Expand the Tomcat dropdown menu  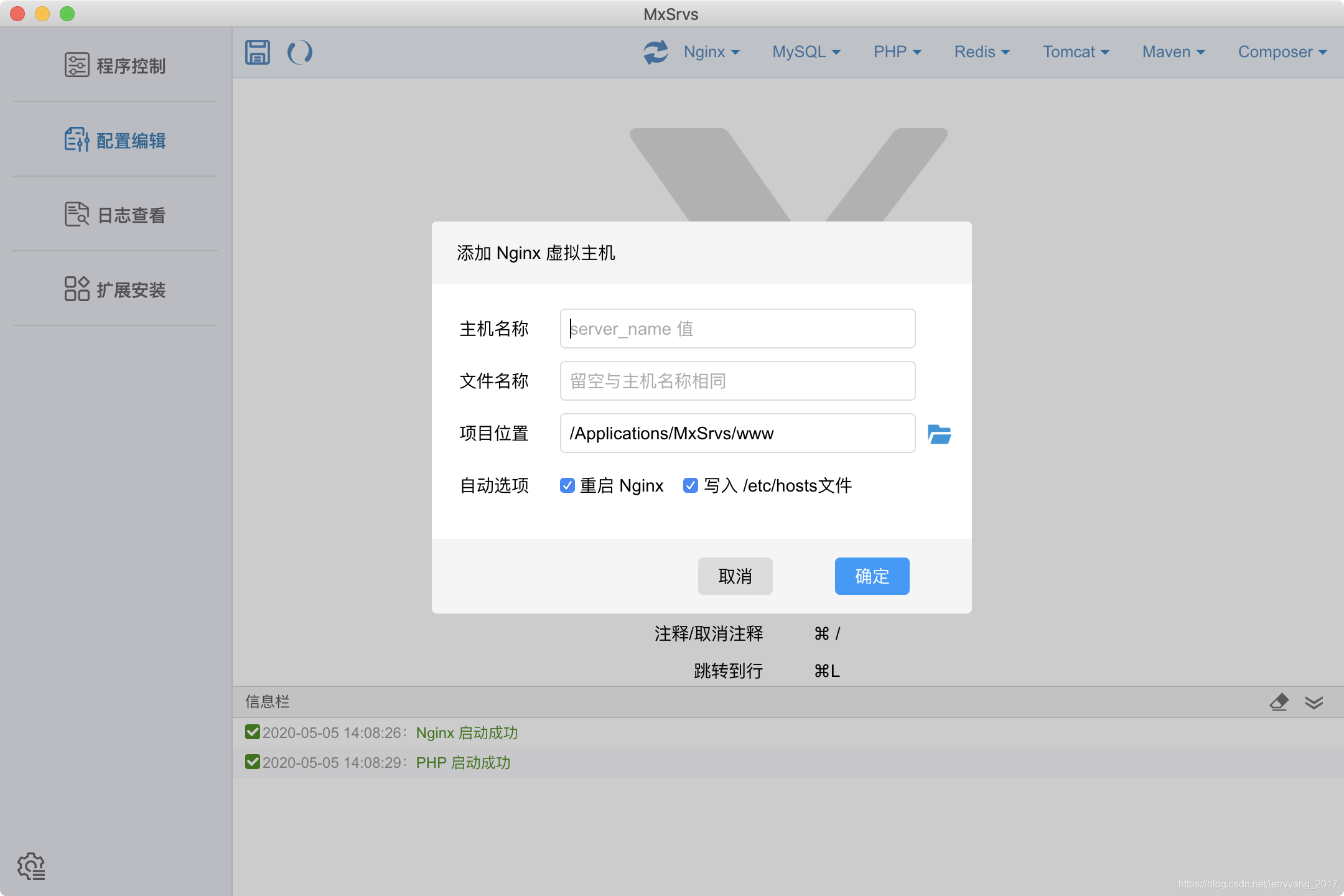tap(1076, 52)
